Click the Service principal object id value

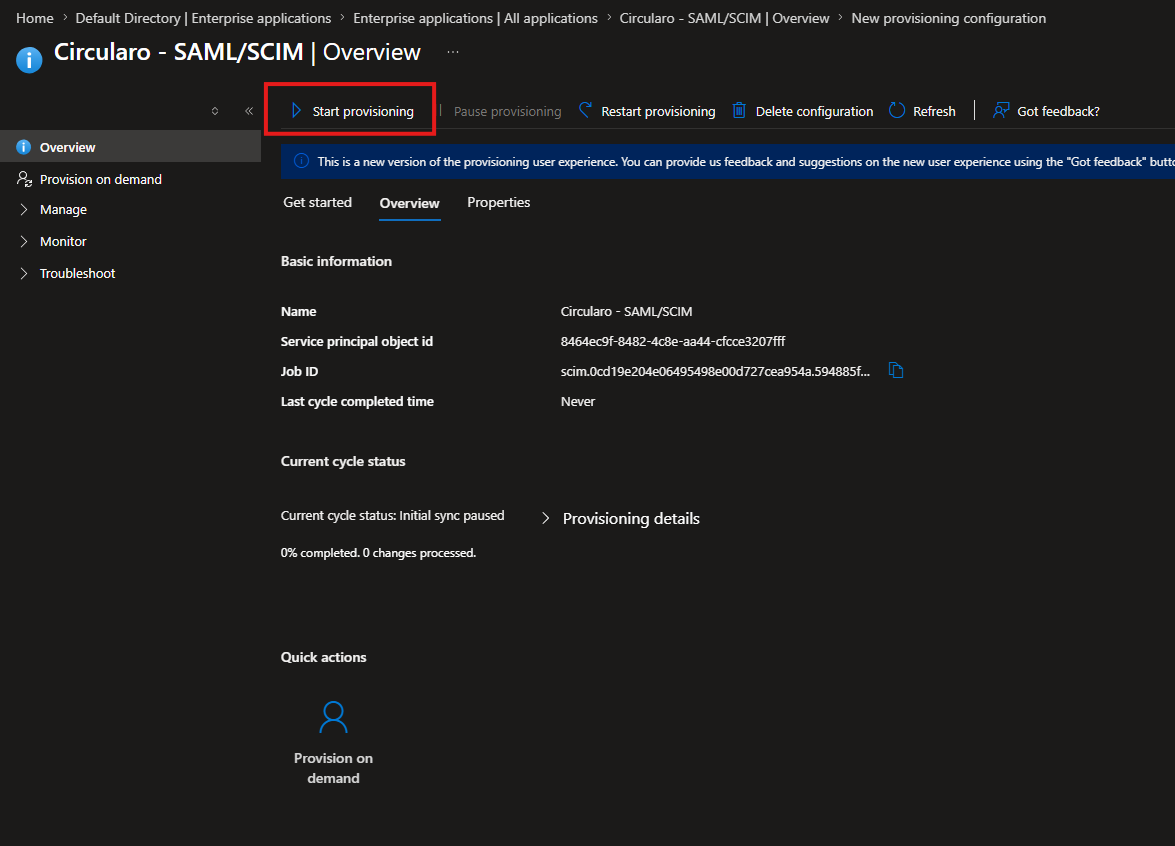tap(673, 342)
